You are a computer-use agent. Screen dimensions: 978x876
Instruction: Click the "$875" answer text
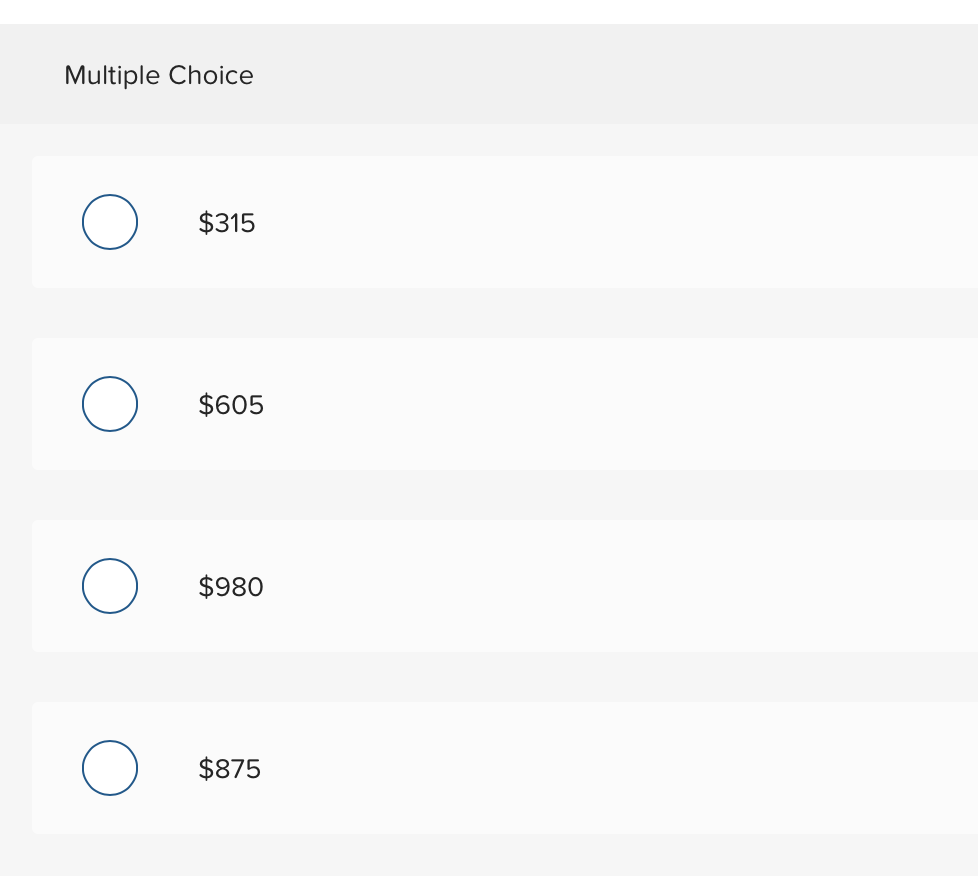pos(230,769)
